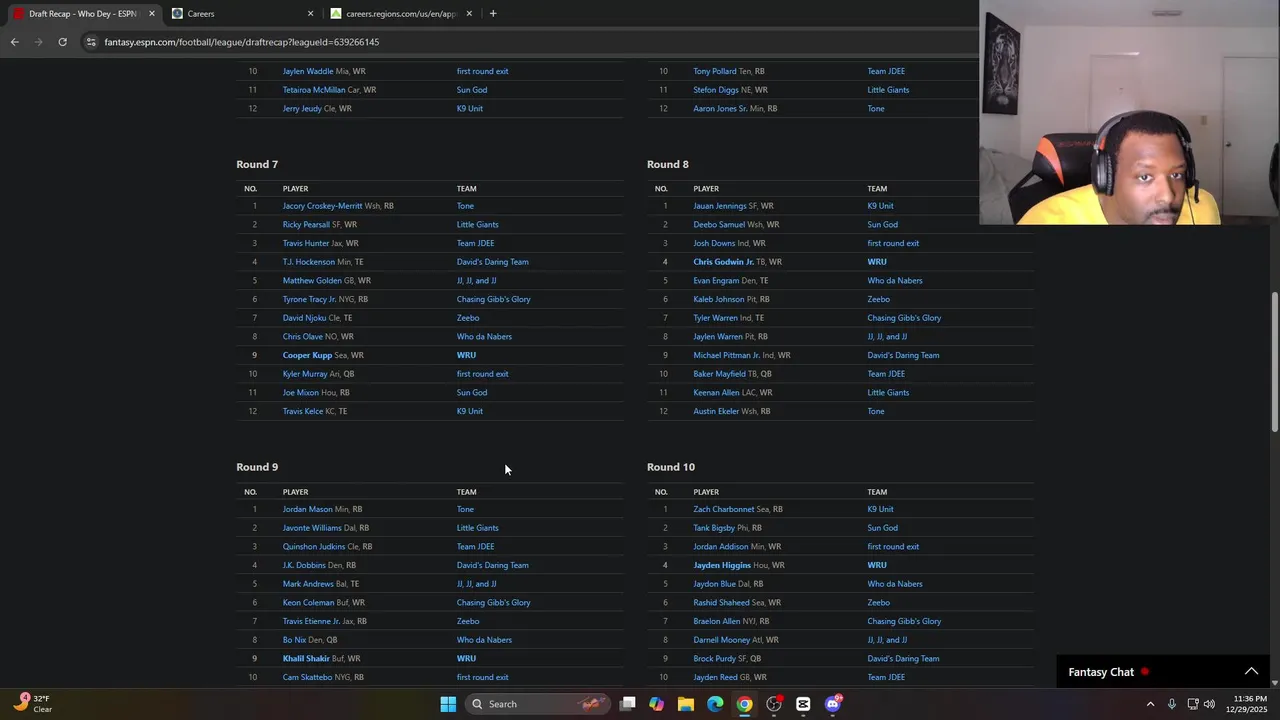The width and height of the screenshot is (1280, 720).
Task: Open Brock Purdy player link
Action: tap(715, 659)
